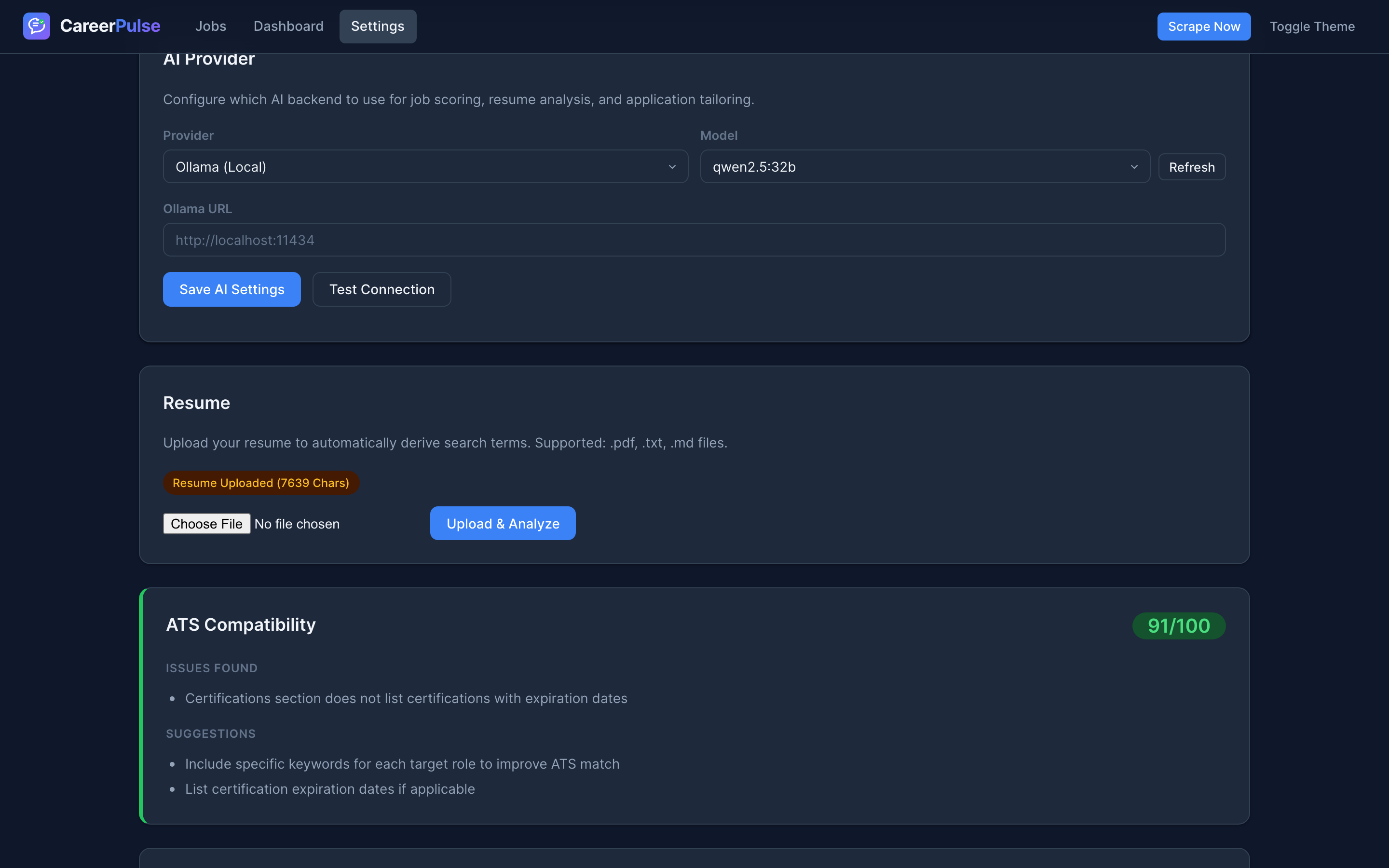The height and width of the screenshot is (868, 1389).
Task: Open the Provider dropdown showing Ollama (Local)
Action: pos(425,166)
